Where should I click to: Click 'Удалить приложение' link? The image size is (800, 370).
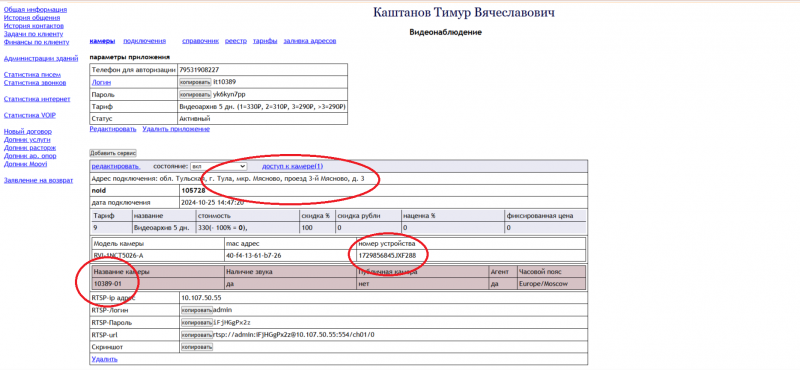click(x=176, y=129)
